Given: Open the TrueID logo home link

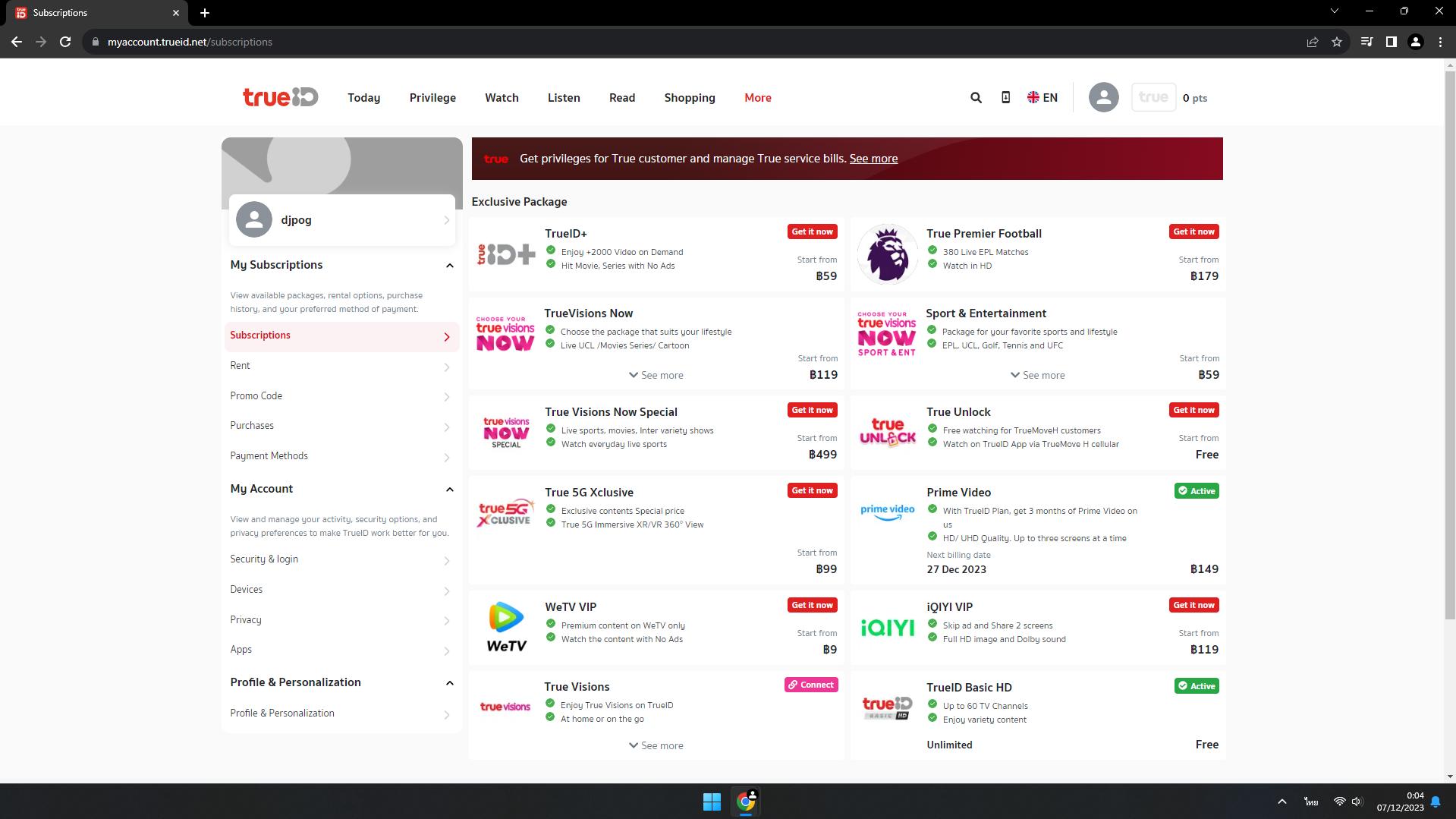Looking at the screenshot, I should click(280, 97).
